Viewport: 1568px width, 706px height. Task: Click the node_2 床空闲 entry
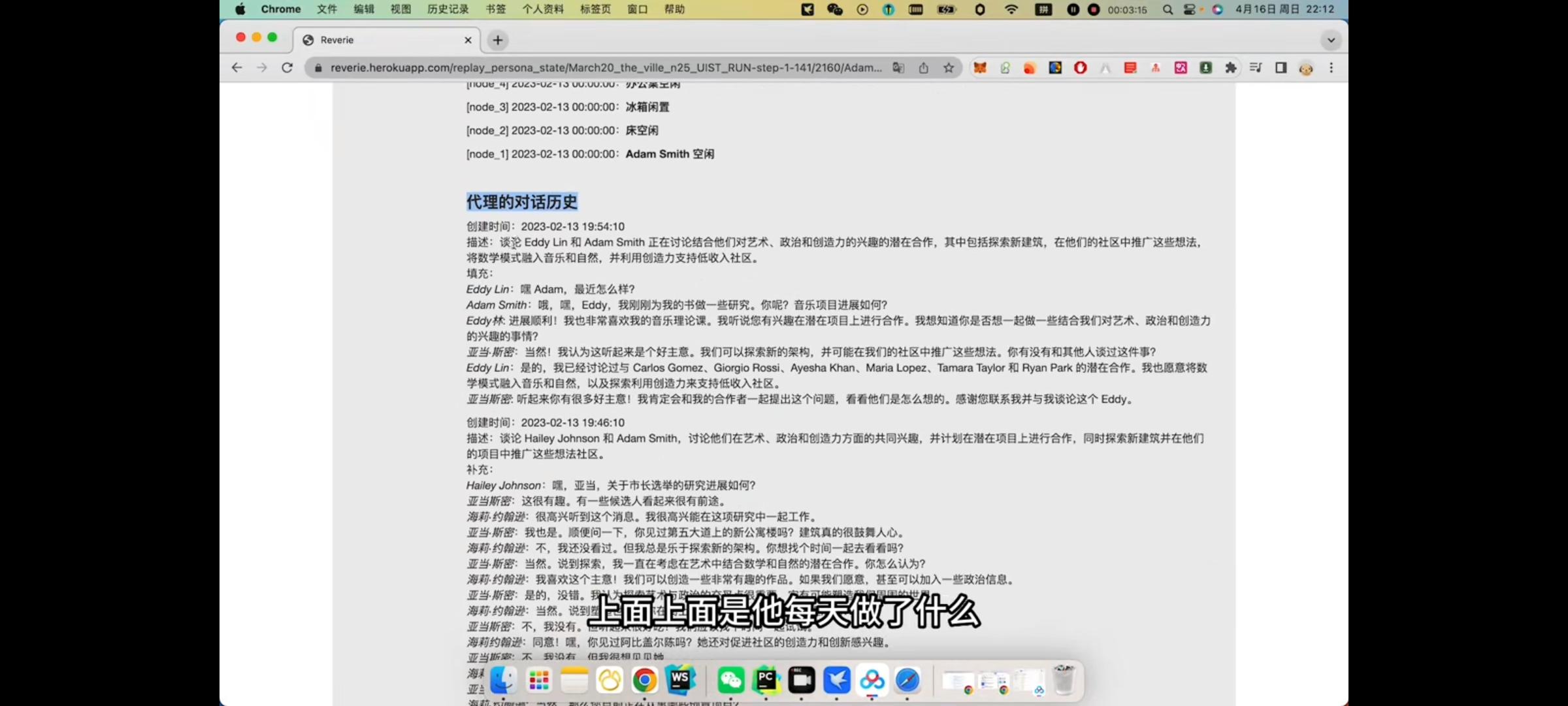563,130
